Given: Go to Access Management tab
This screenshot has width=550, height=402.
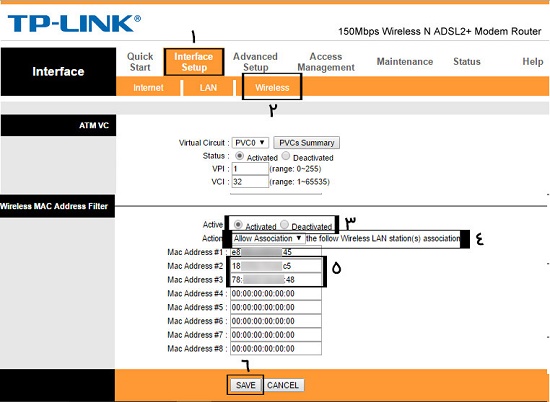Looking at the screenshot, I should [326, 62].
